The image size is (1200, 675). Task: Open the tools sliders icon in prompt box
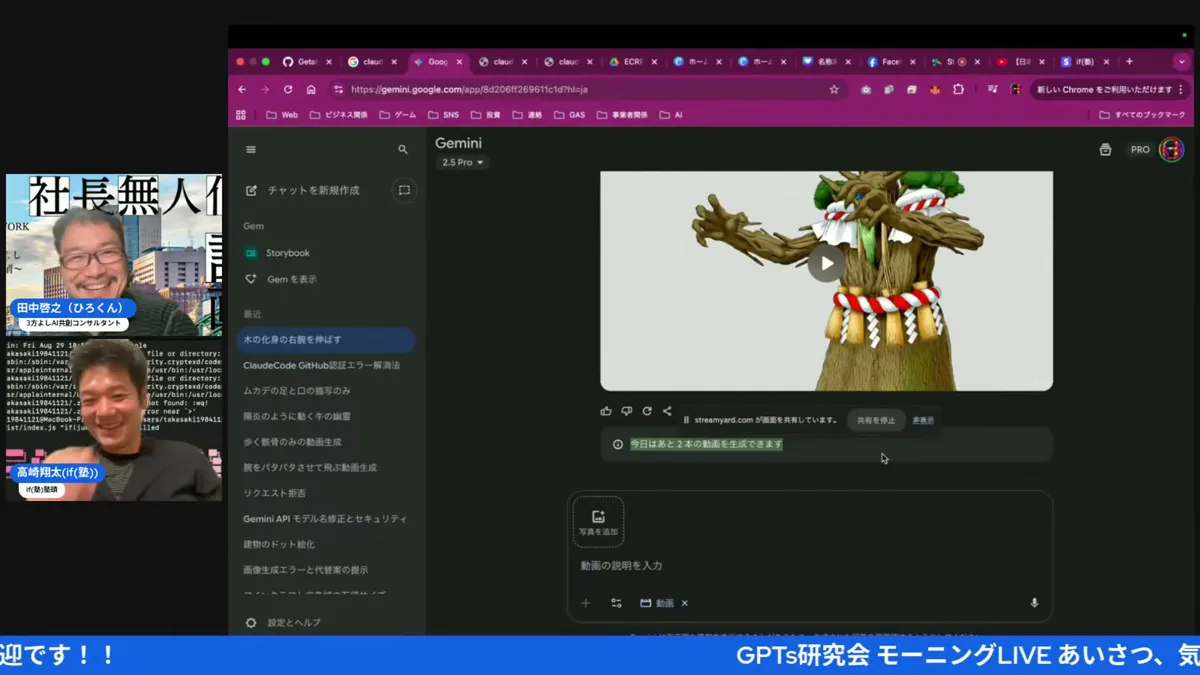[616, 603]
